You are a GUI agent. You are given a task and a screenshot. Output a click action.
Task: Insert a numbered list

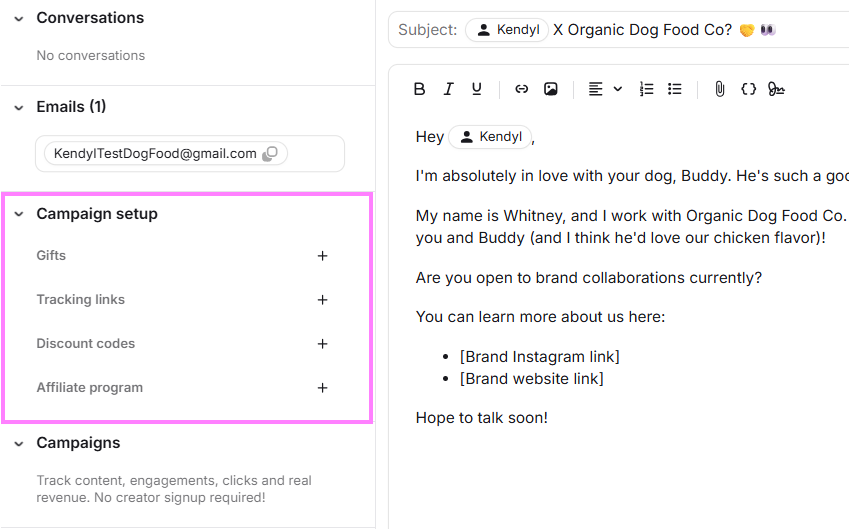pyautogui.click(x=646, y=89)
